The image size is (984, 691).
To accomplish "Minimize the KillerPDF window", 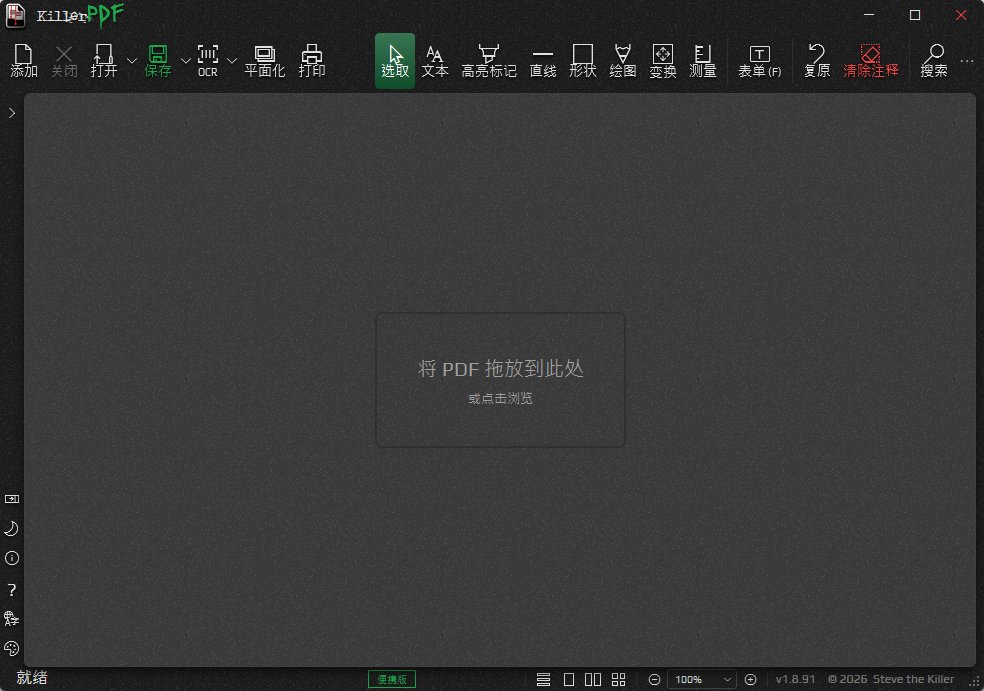I will tap(869, 15).
